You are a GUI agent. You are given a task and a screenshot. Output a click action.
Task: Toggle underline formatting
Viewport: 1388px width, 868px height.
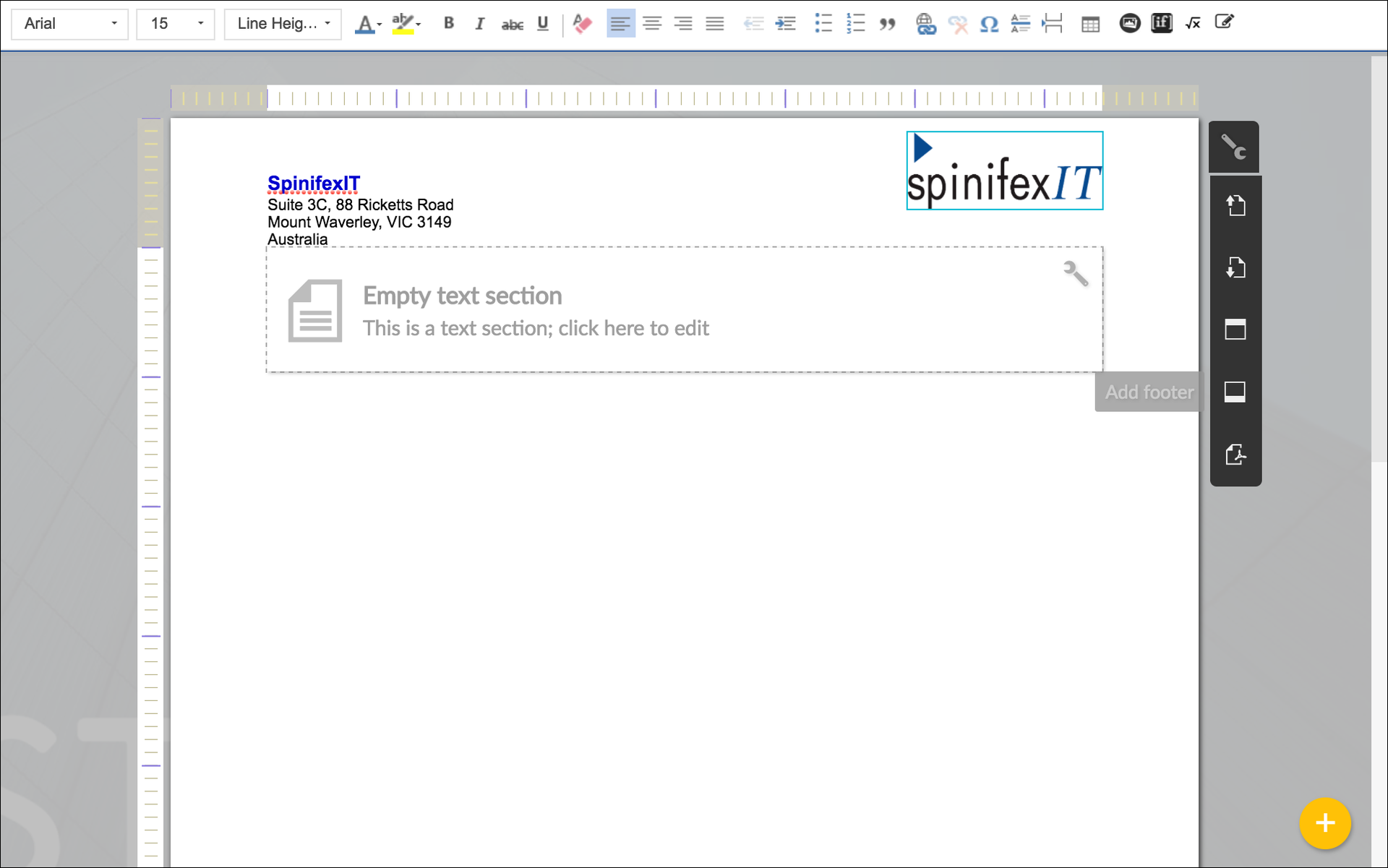543,23
